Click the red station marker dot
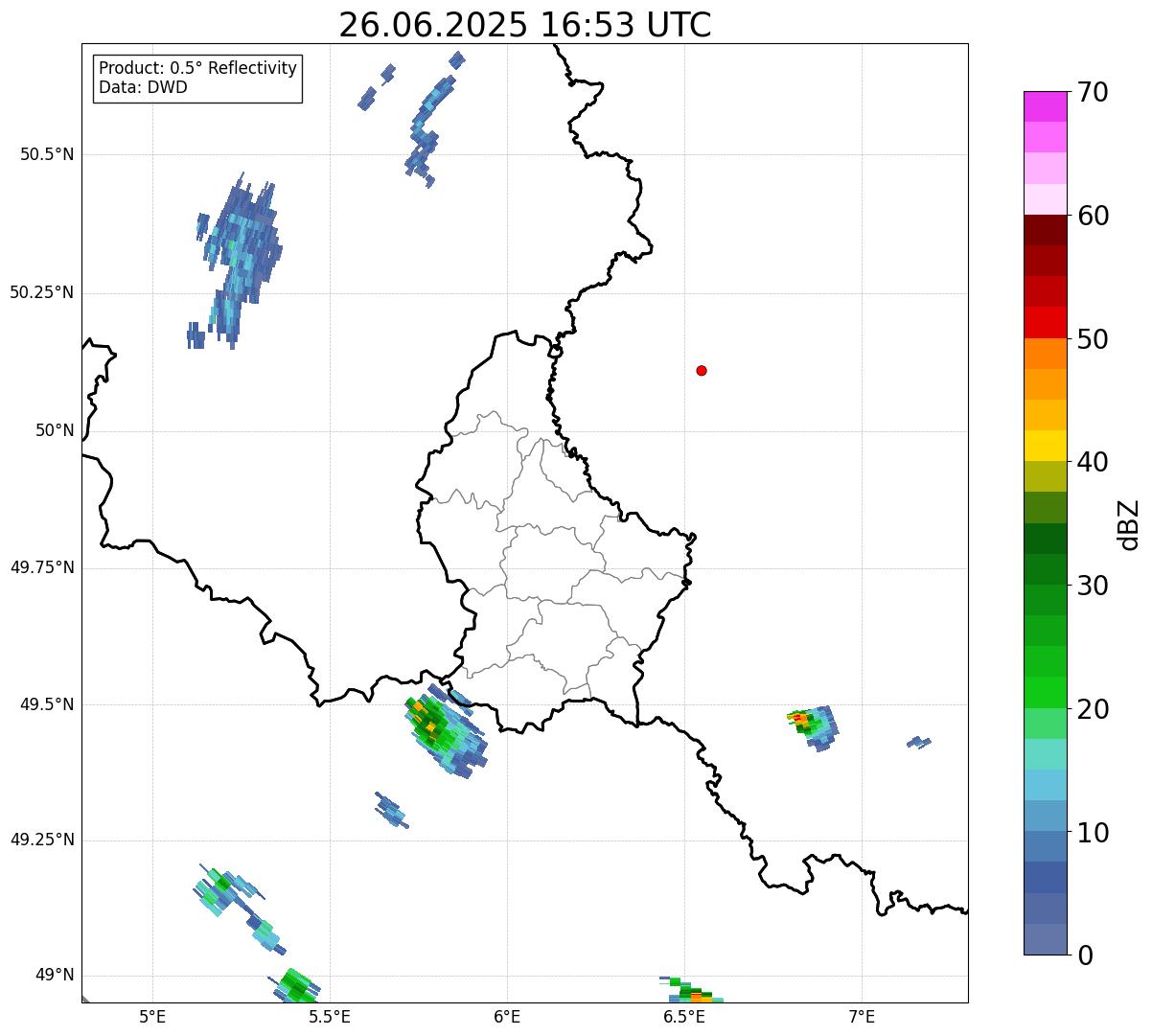Screen dimensions: 1152x1036 (x=702, y=370)
